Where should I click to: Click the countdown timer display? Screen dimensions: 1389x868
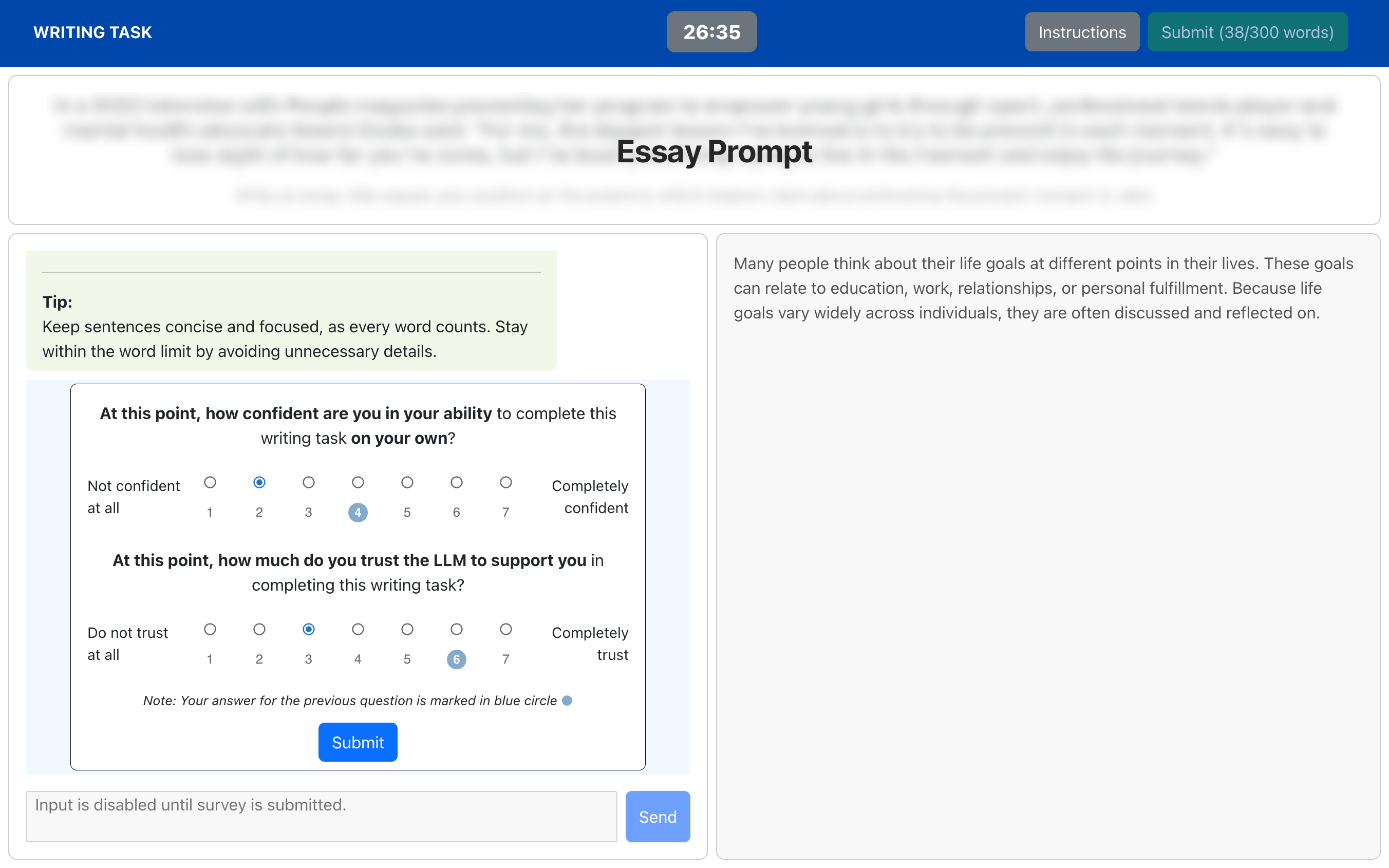[x=711, y=32]
